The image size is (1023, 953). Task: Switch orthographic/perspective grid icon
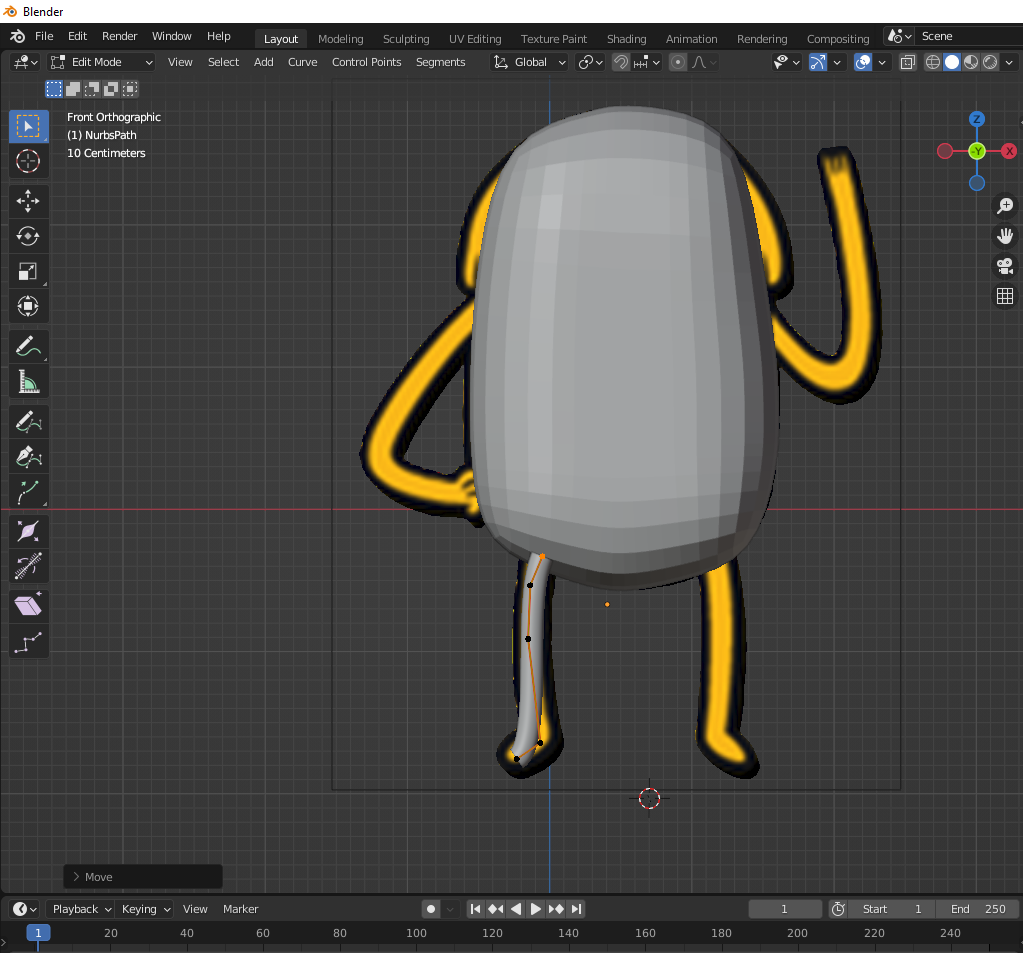click(x=1005, y=296)
